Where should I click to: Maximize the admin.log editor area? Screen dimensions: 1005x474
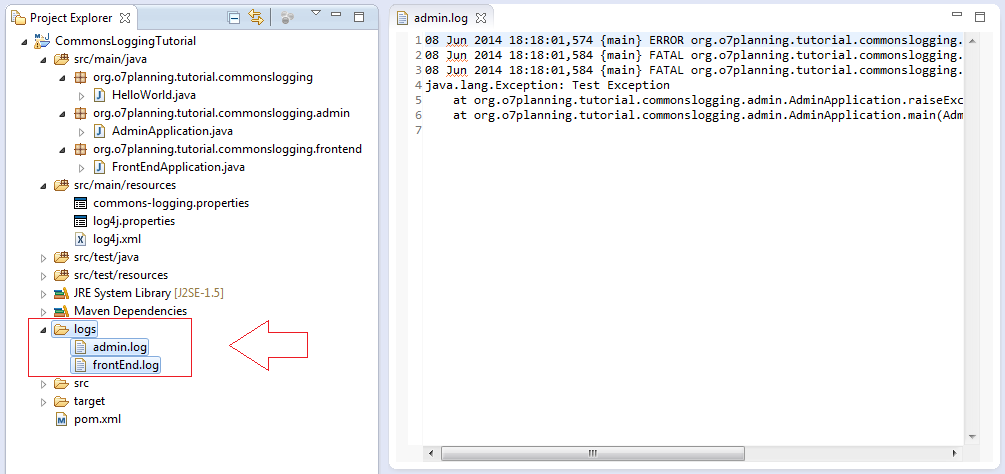[x=979, y=17]
